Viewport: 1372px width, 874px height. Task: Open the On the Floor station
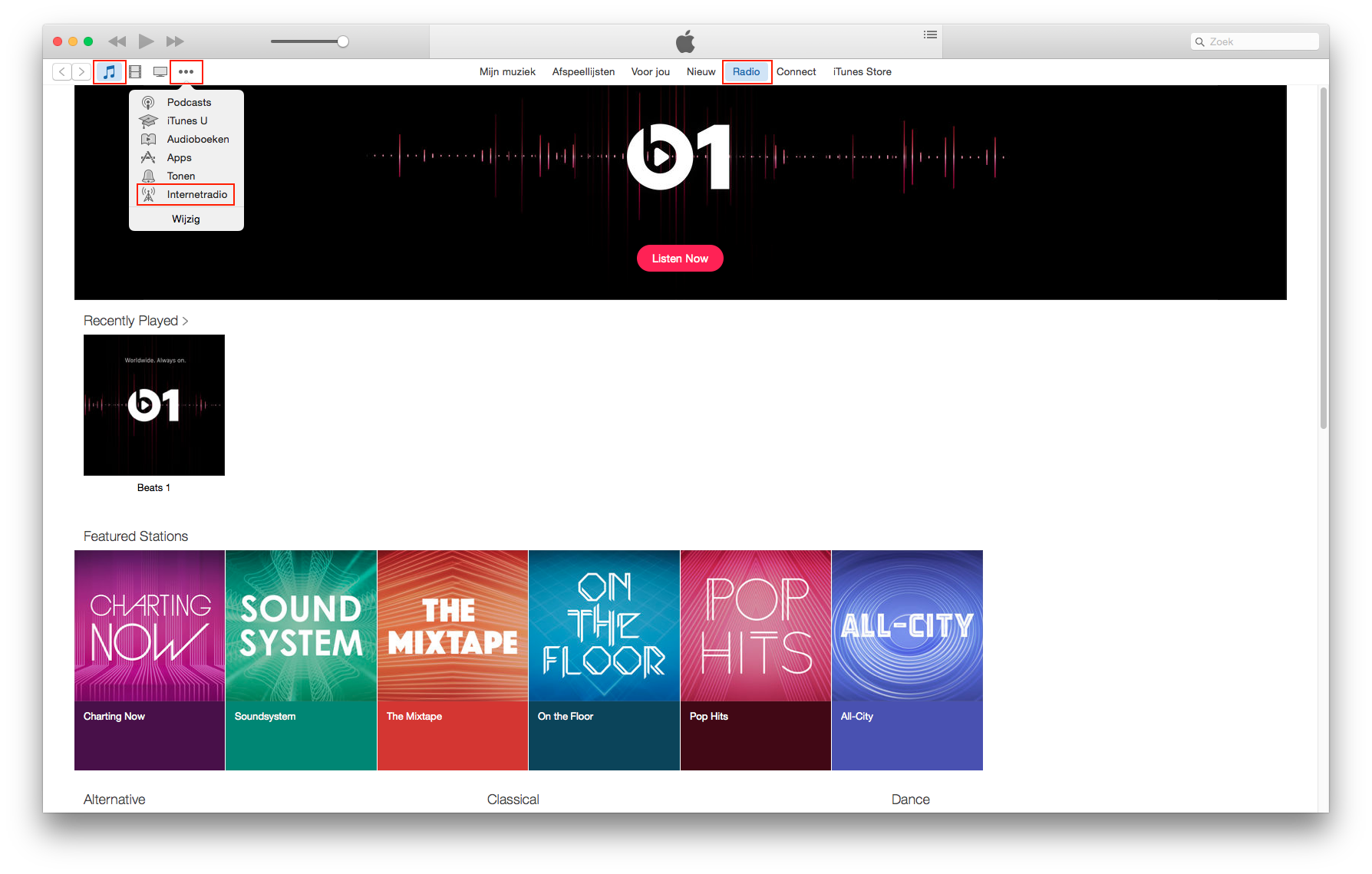point(604,660)
